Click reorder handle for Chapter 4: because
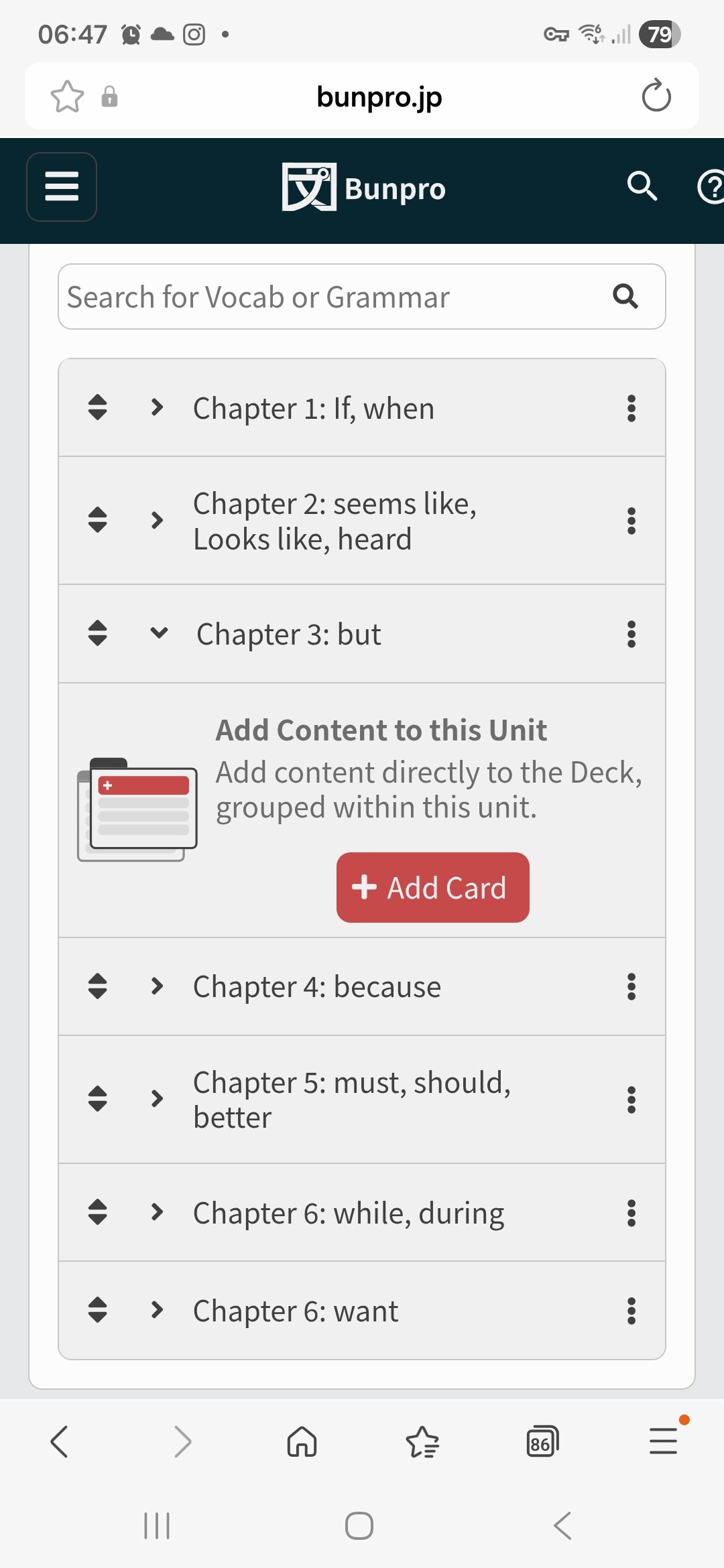 tap(98, 986)
